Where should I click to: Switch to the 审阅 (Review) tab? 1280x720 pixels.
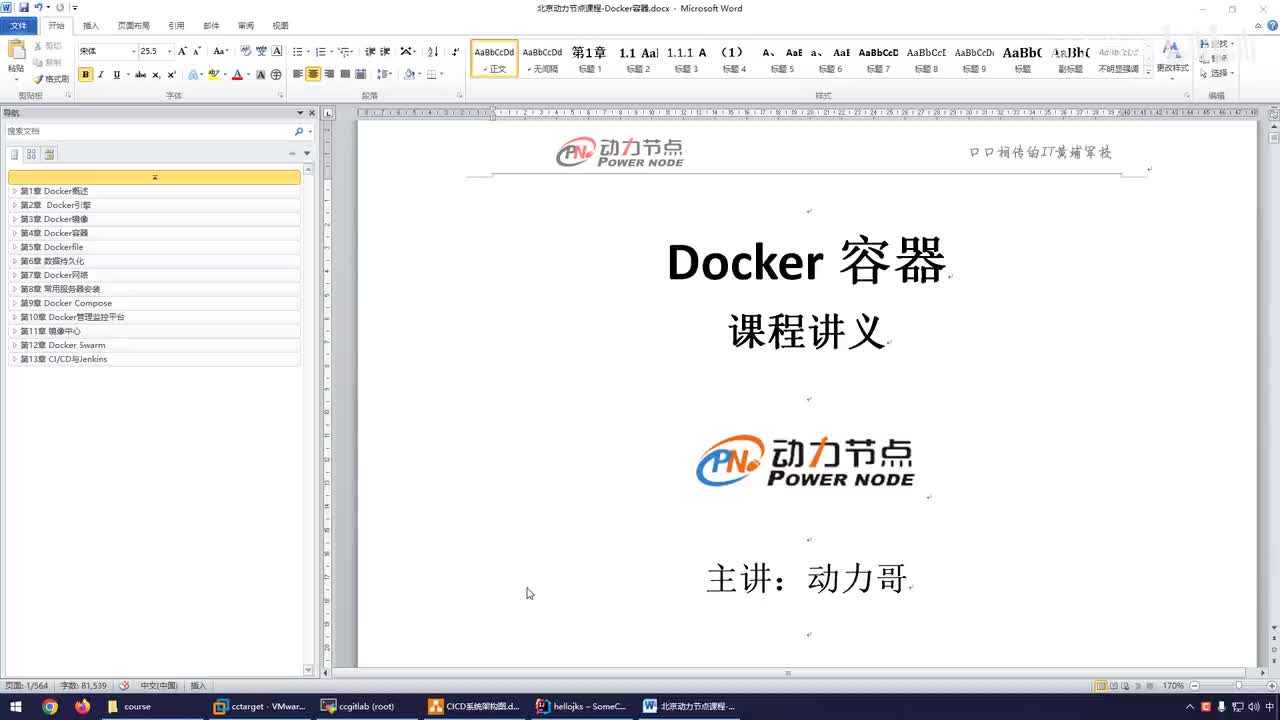coord(246,25)
